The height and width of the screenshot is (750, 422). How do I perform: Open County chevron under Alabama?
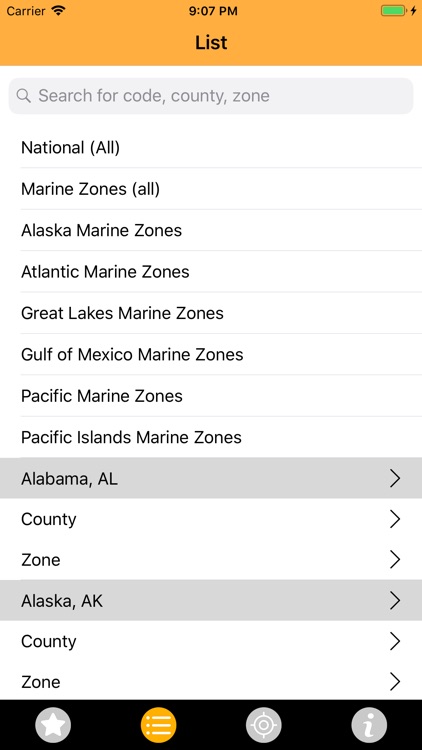395,519
